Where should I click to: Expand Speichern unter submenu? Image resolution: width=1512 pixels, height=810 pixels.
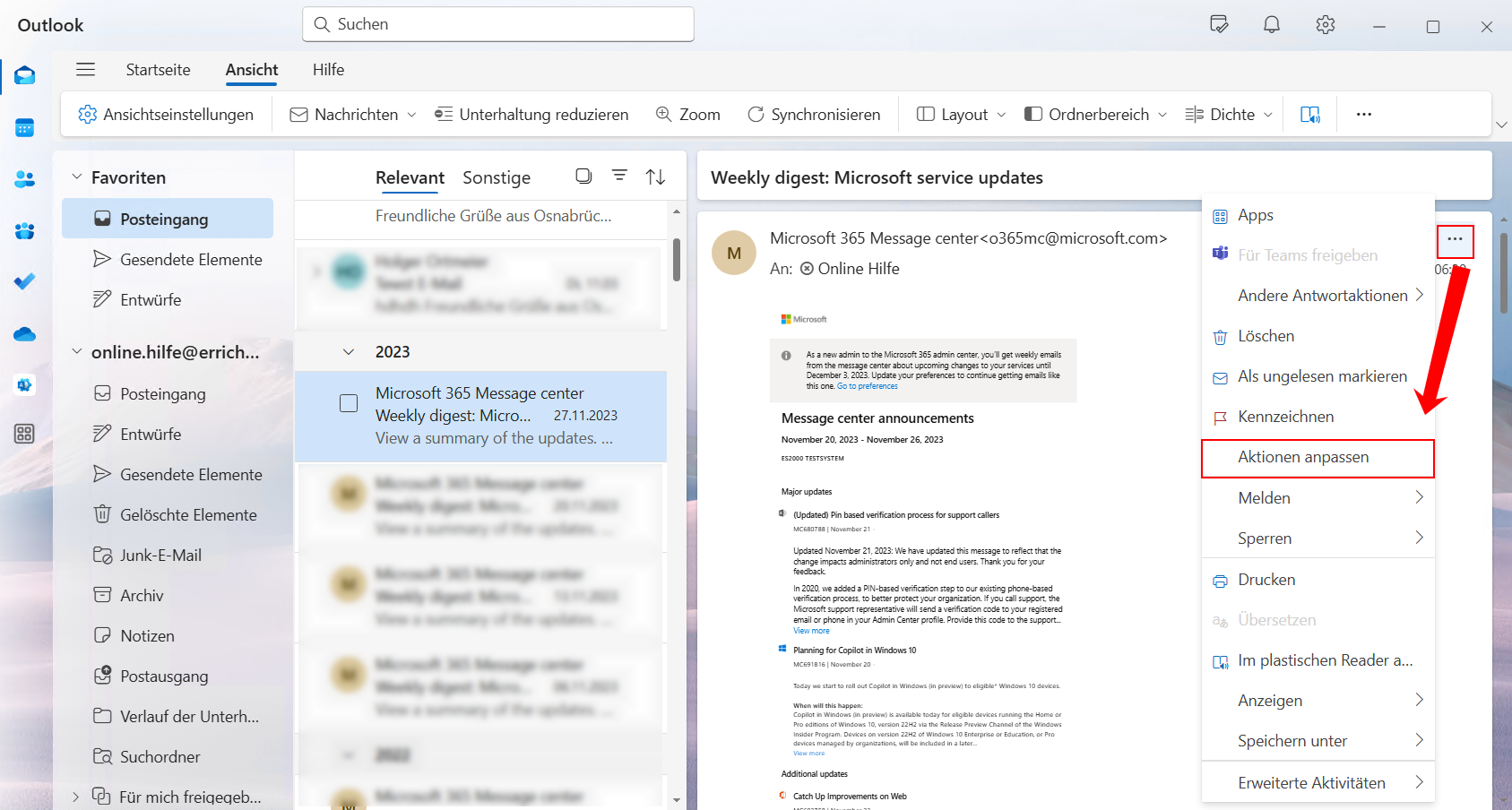click(1318, 741)
